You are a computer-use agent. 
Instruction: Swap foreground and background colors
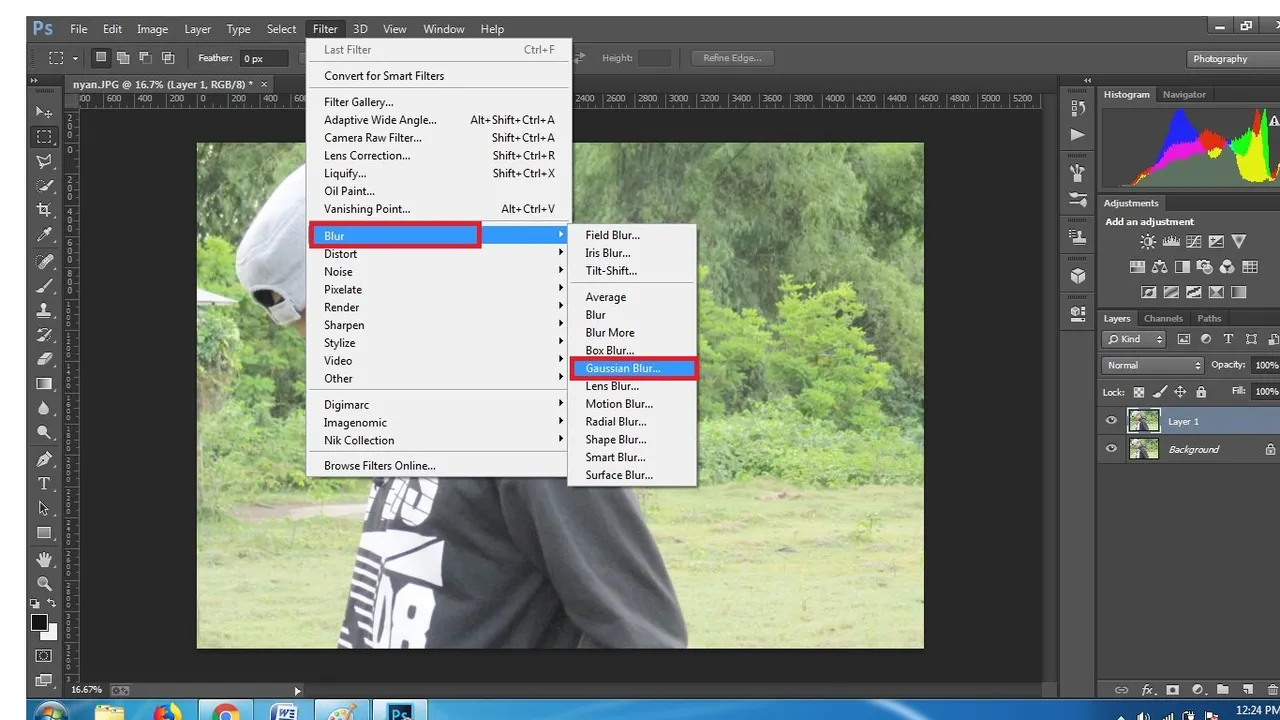pyautogui.click(x=52, y=604)
